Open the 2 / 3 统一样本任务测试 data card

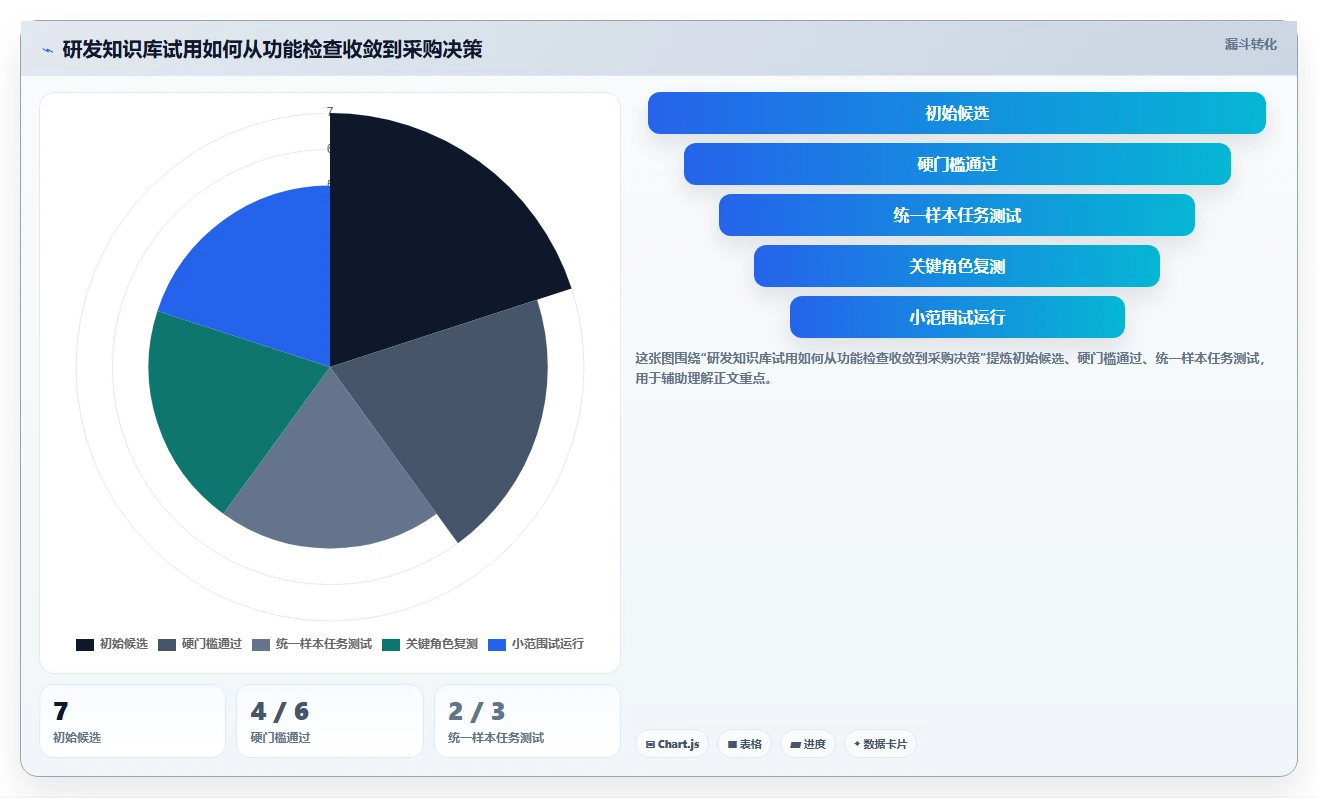click(527, 721)
